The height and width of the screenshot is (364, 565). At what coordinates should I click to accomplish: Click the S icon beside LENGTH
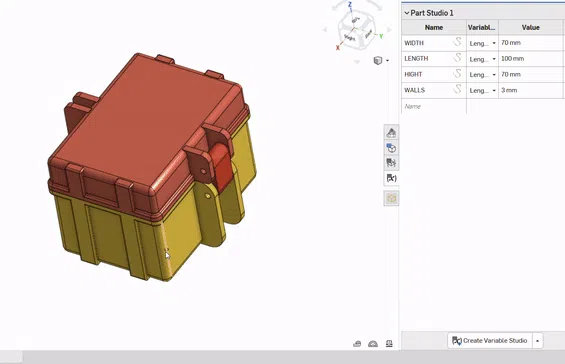coord(457,58)
